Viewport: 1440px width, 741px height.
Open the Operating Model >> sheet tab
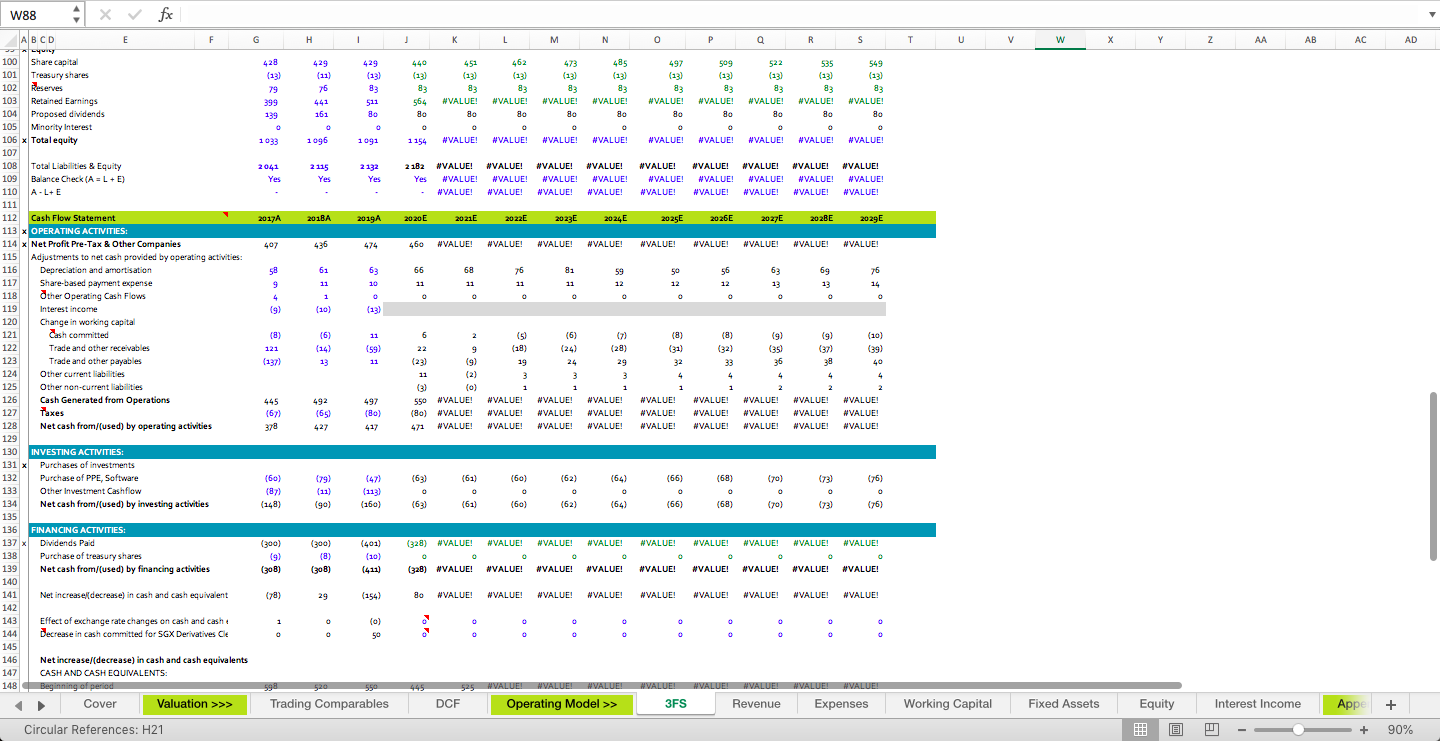pyautogui.click(x=562, y=704)
